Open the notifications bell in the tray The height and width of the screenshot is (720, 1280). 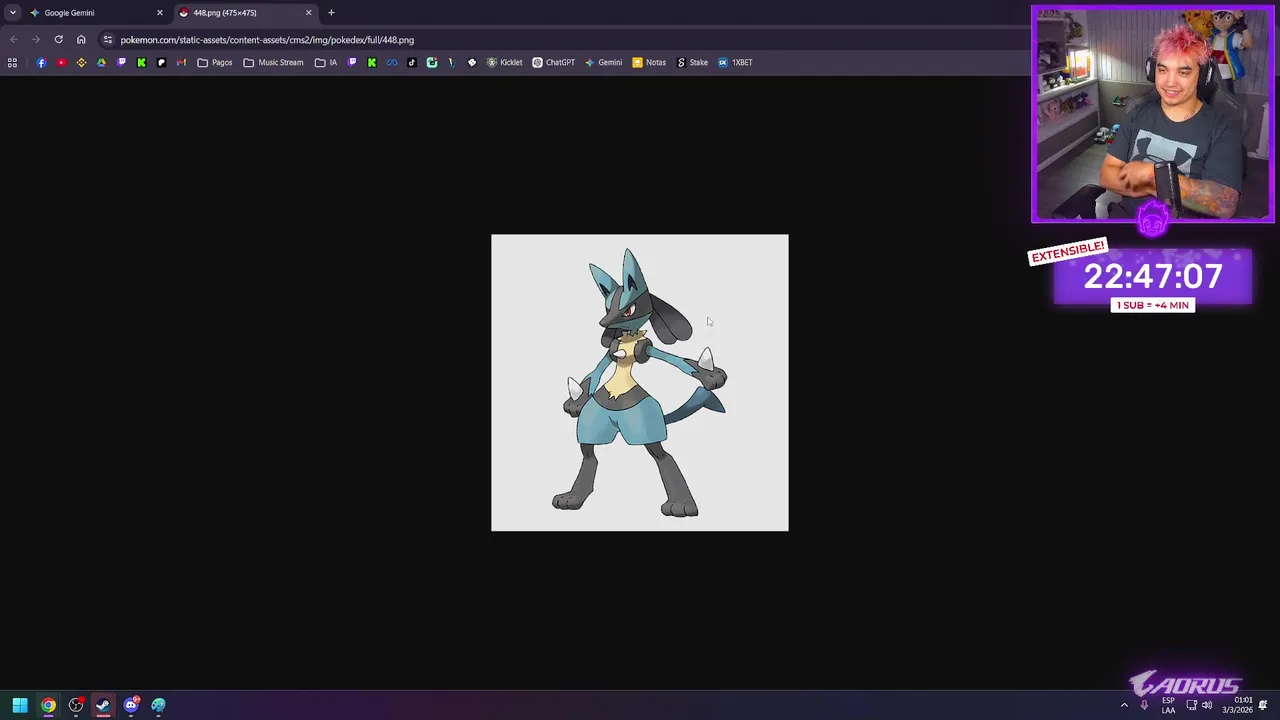pyautogui.click(x=1263, y=705)
